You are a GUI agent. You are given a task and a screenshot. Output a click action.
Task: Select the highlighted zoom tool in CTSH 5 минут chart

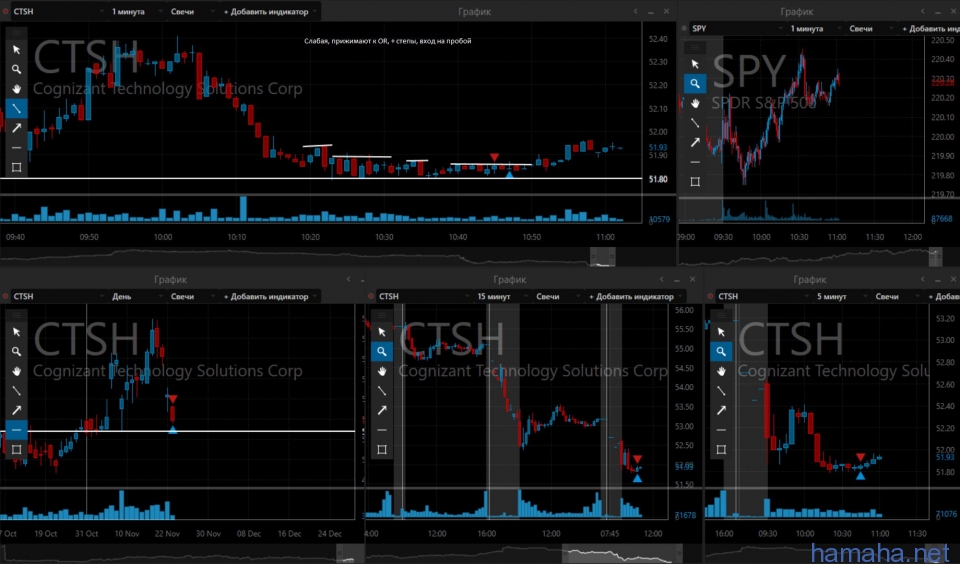[721, 352]
